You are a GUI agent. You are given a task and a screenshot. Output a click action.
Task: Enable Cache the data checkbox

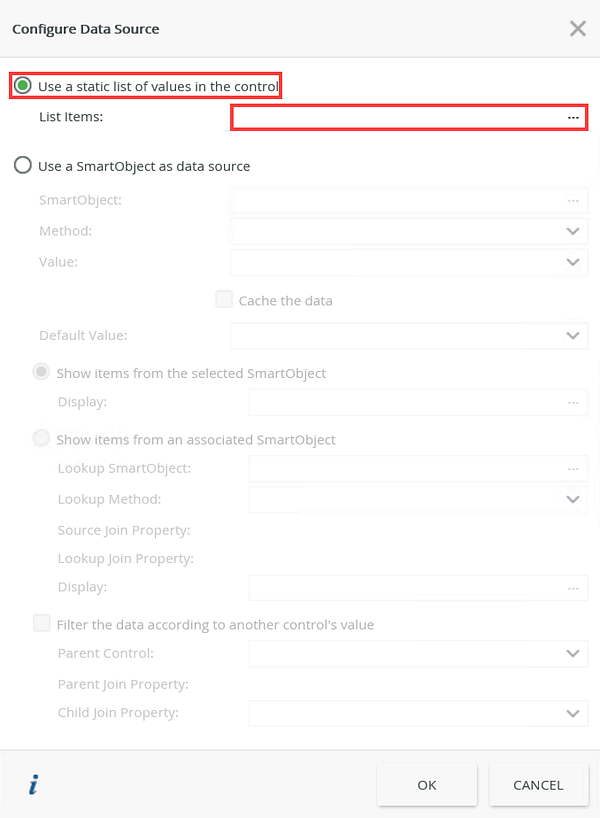[224, 299]
